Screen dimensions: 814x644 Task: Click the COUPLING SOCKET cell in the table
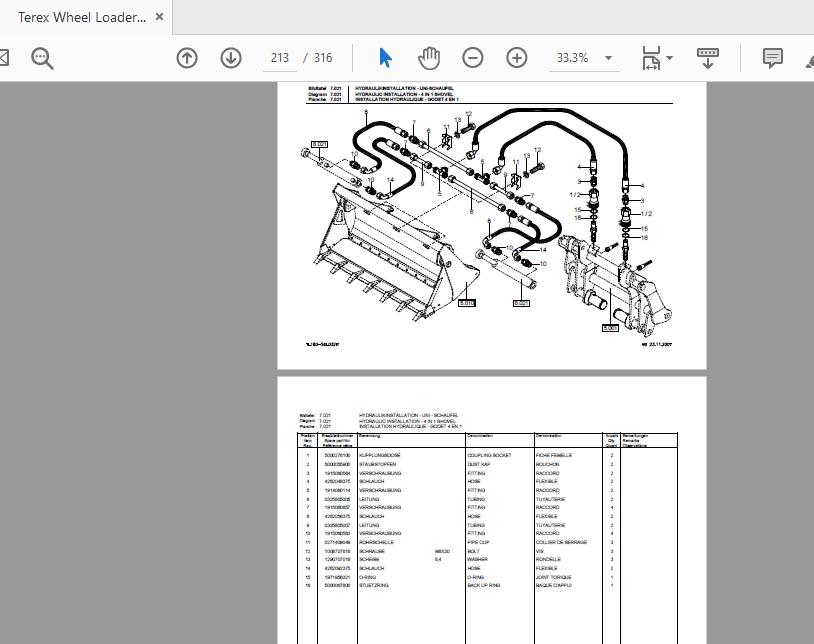pos(489,456)
